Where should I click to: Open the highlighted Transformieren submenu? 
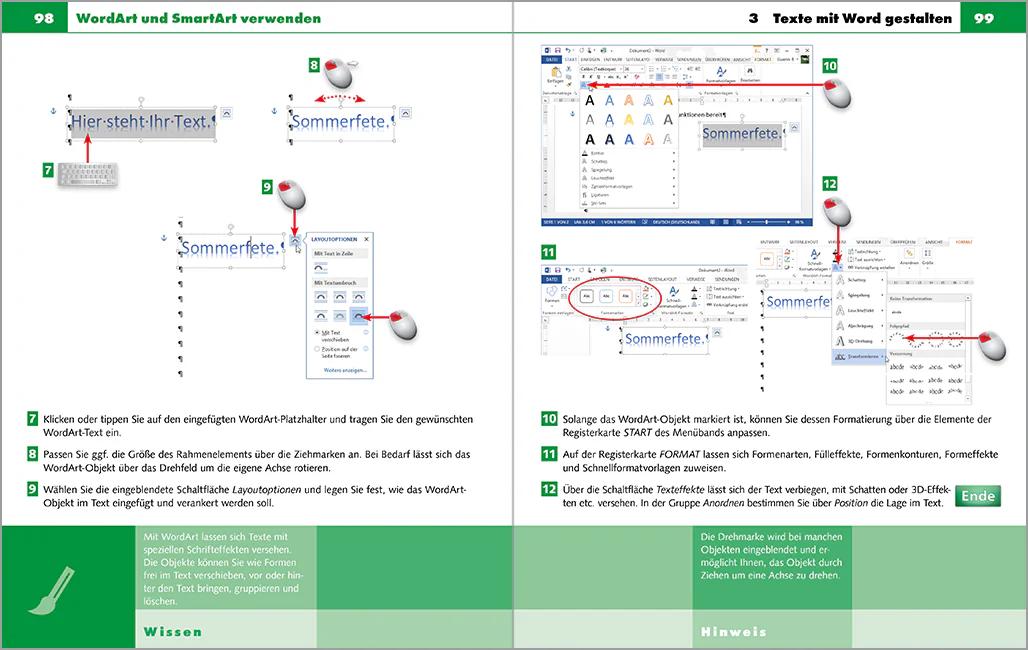(860, 356)
